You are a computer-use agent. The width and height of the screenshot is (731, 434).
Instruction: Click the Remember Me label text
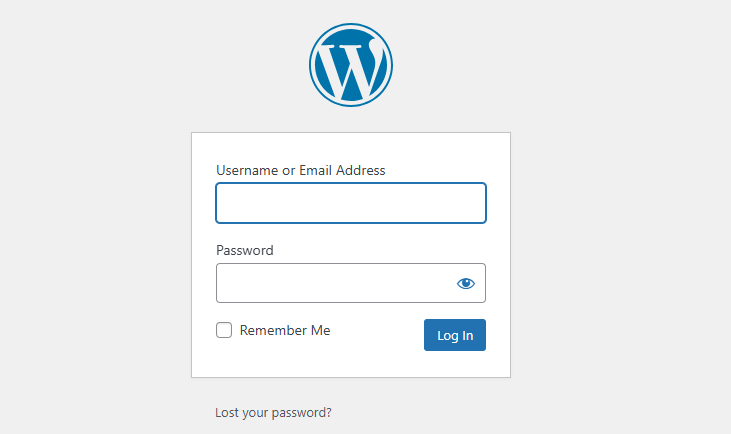pos(285,330)
